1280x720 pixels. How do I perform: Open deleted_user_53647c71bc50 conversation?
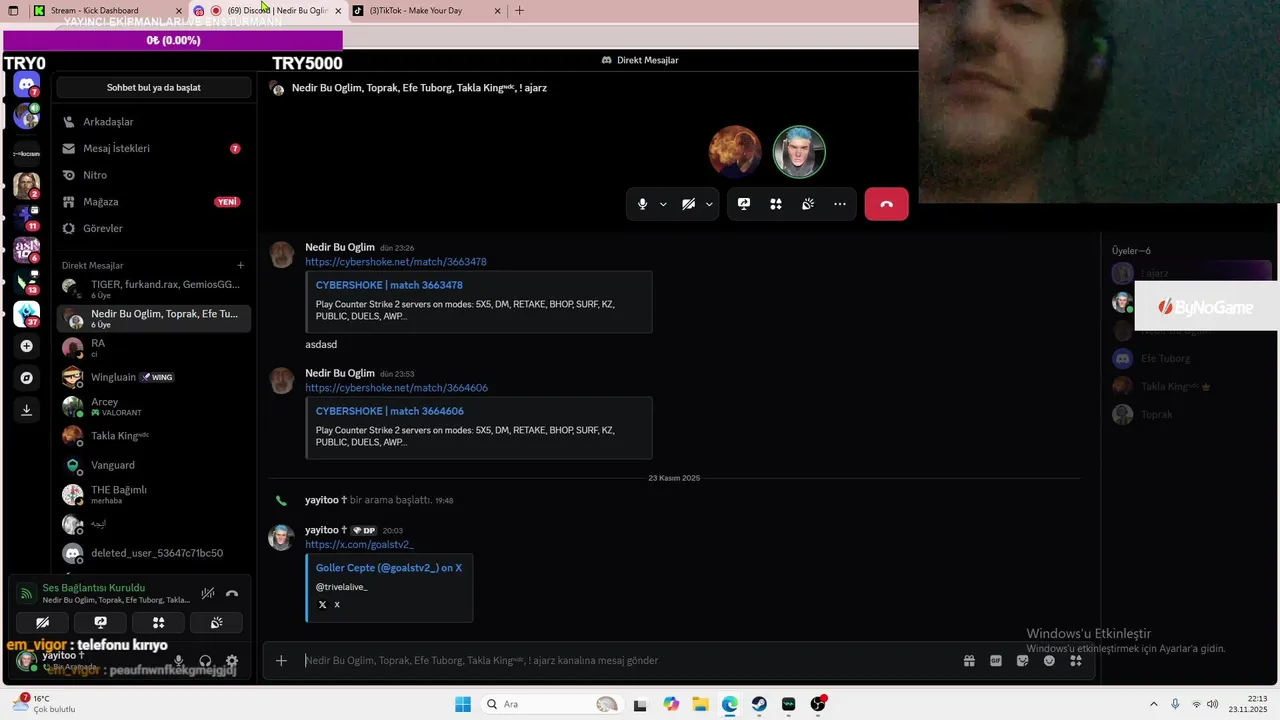point(153,553)
